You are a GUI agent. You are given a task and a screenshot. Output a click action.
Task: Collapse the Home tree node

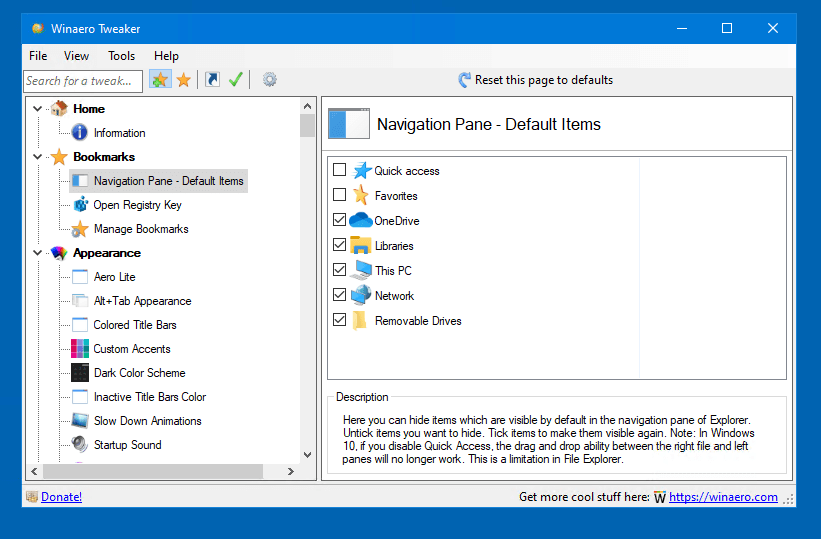click(37, 108)
